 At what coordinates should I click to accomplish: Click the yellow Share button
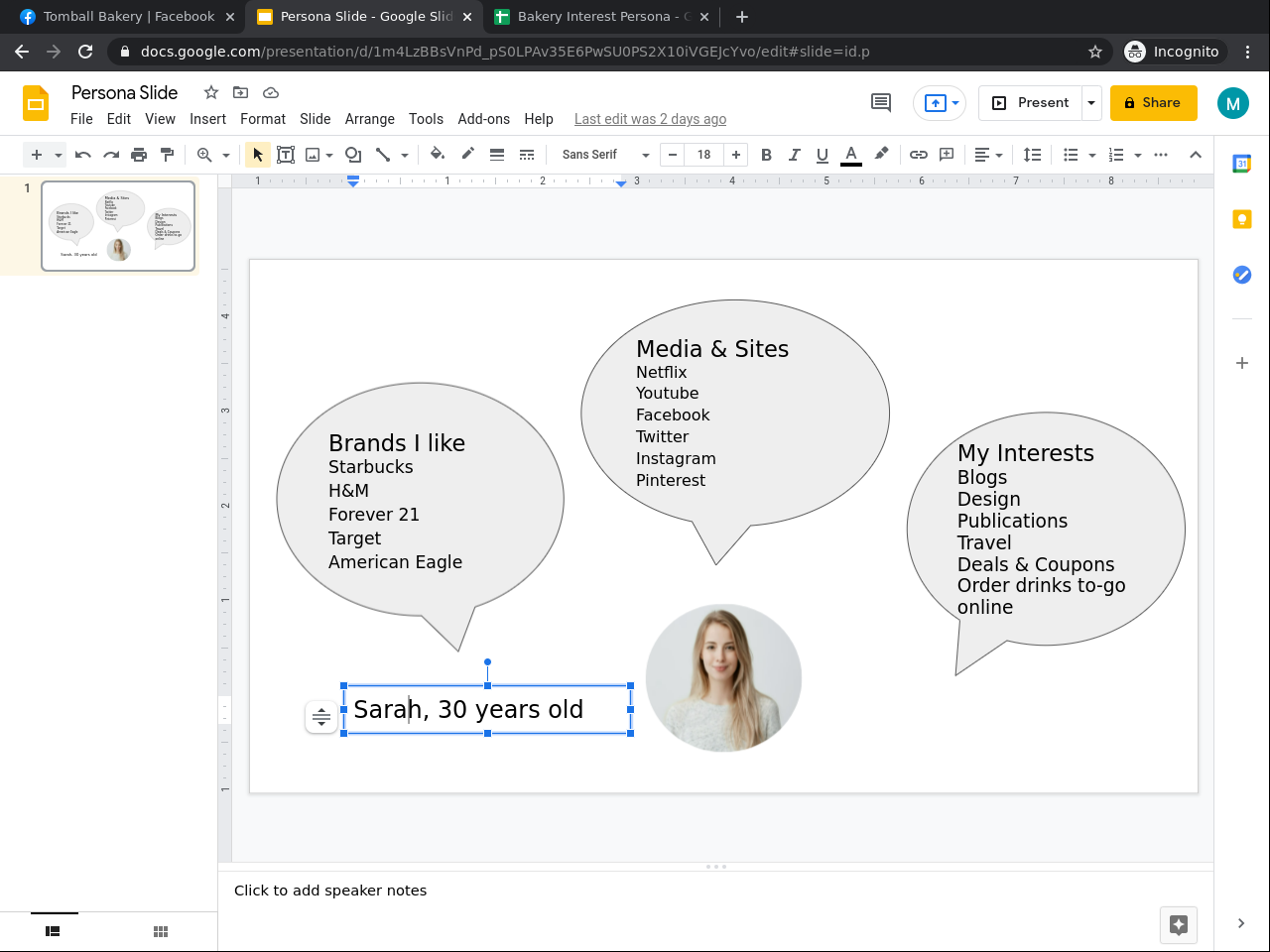click(1153, 103)
